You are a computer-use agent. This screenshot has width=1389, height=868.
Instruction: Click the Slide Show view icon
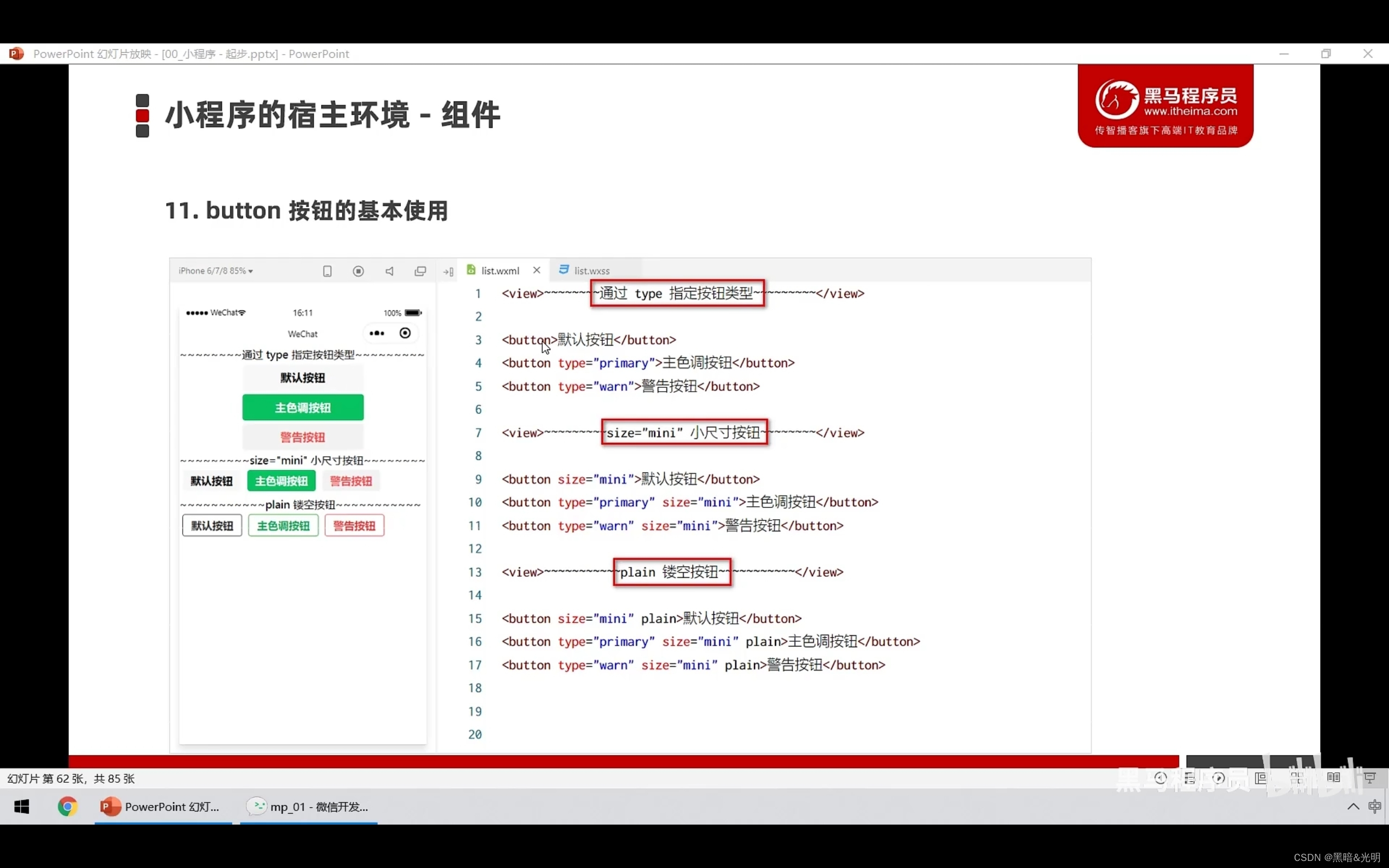tap(1369, 778)
